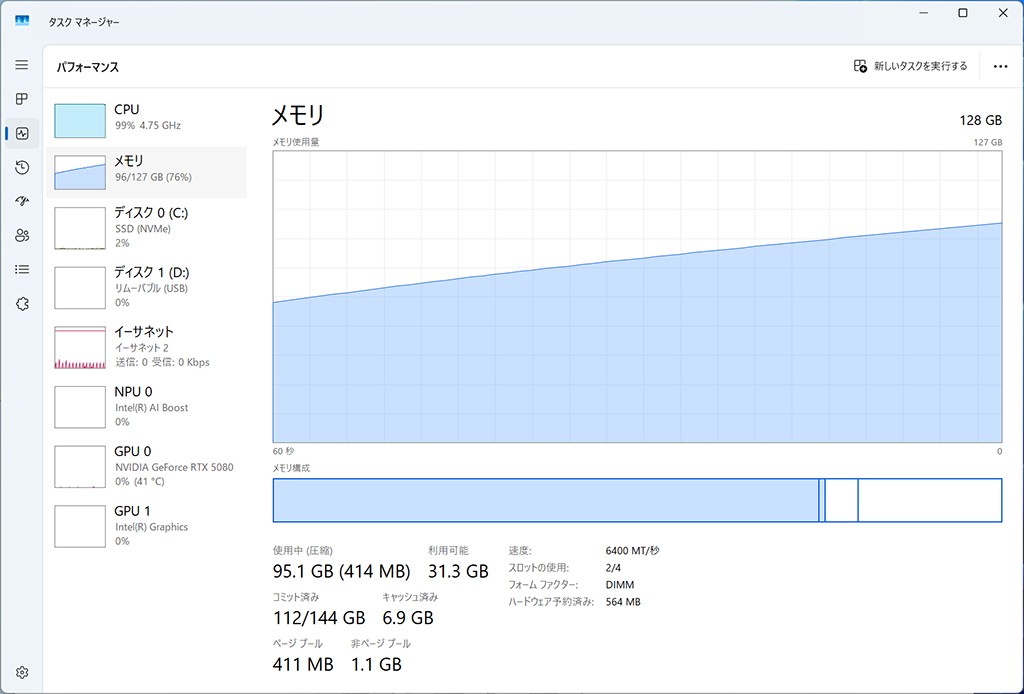This screenshot has height=694, width=1024.
Task: Open Task Manager settings gear
Action: click(x=22, y=672)
